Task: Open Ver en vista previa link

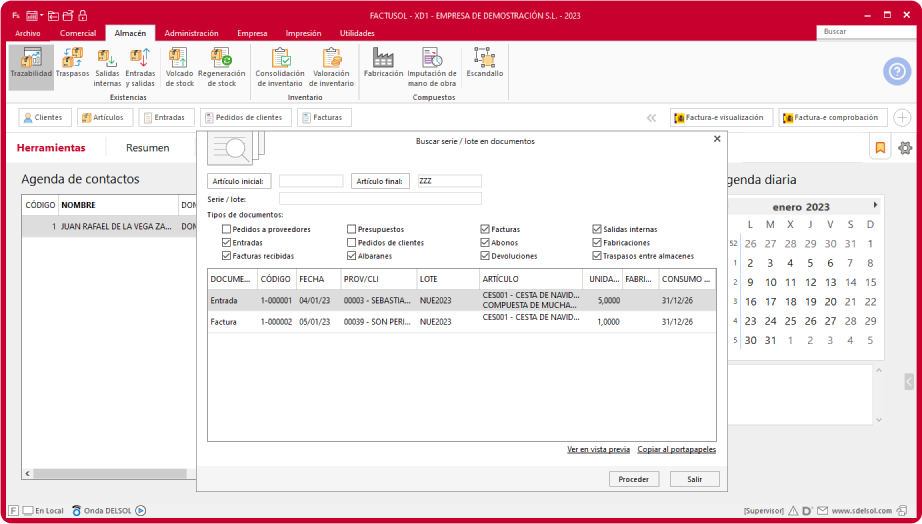Action: pos(599,449)
